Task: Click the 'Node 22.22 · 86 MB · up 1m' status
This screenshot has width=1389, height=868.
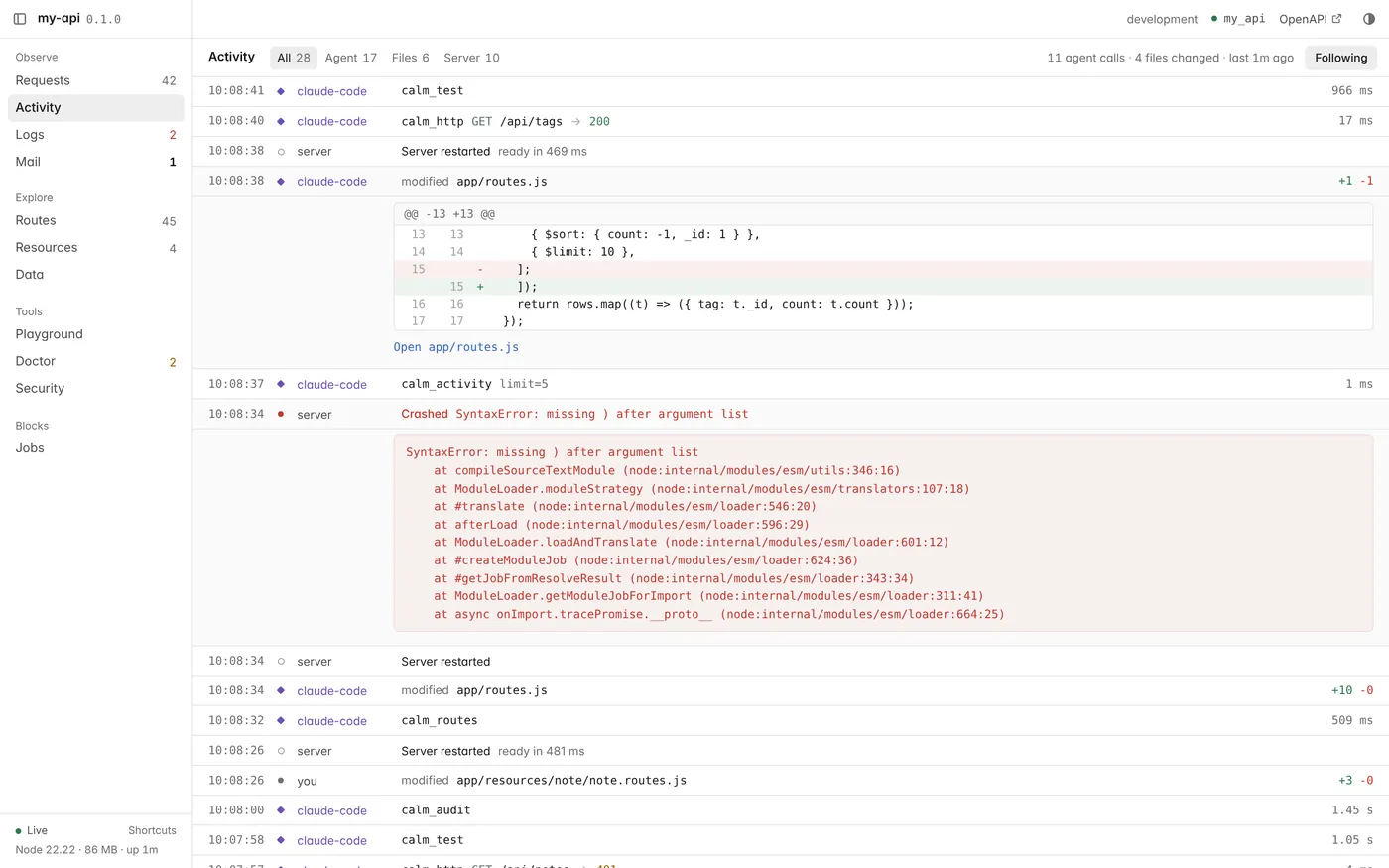Action: [x=86, y=849]
